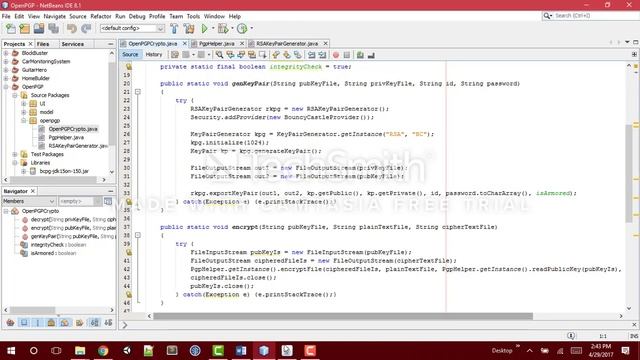Click the editor horizontal scrollbar
Viewport: 640px width, 360px height.
point(343,316)
